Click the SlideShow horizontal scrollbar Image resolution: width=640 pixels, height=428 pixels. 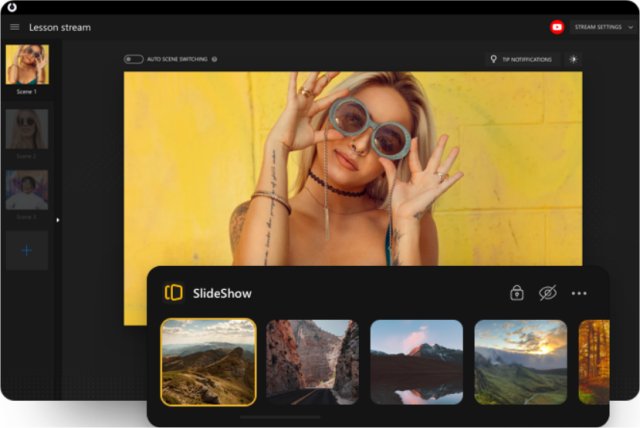coord(280,417)
